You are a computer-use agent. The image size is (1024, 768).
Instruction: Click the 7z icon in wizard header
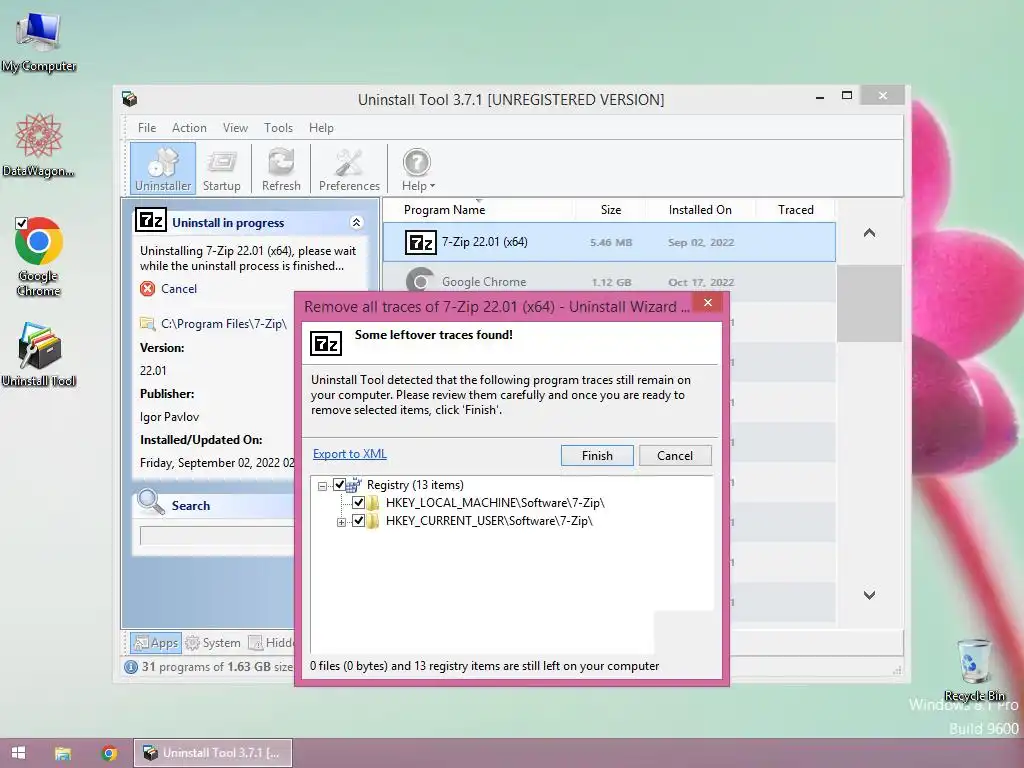[326, 343]
